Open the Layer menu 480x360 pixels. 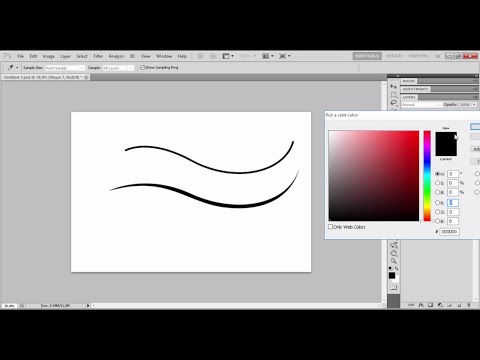(65, 56)
